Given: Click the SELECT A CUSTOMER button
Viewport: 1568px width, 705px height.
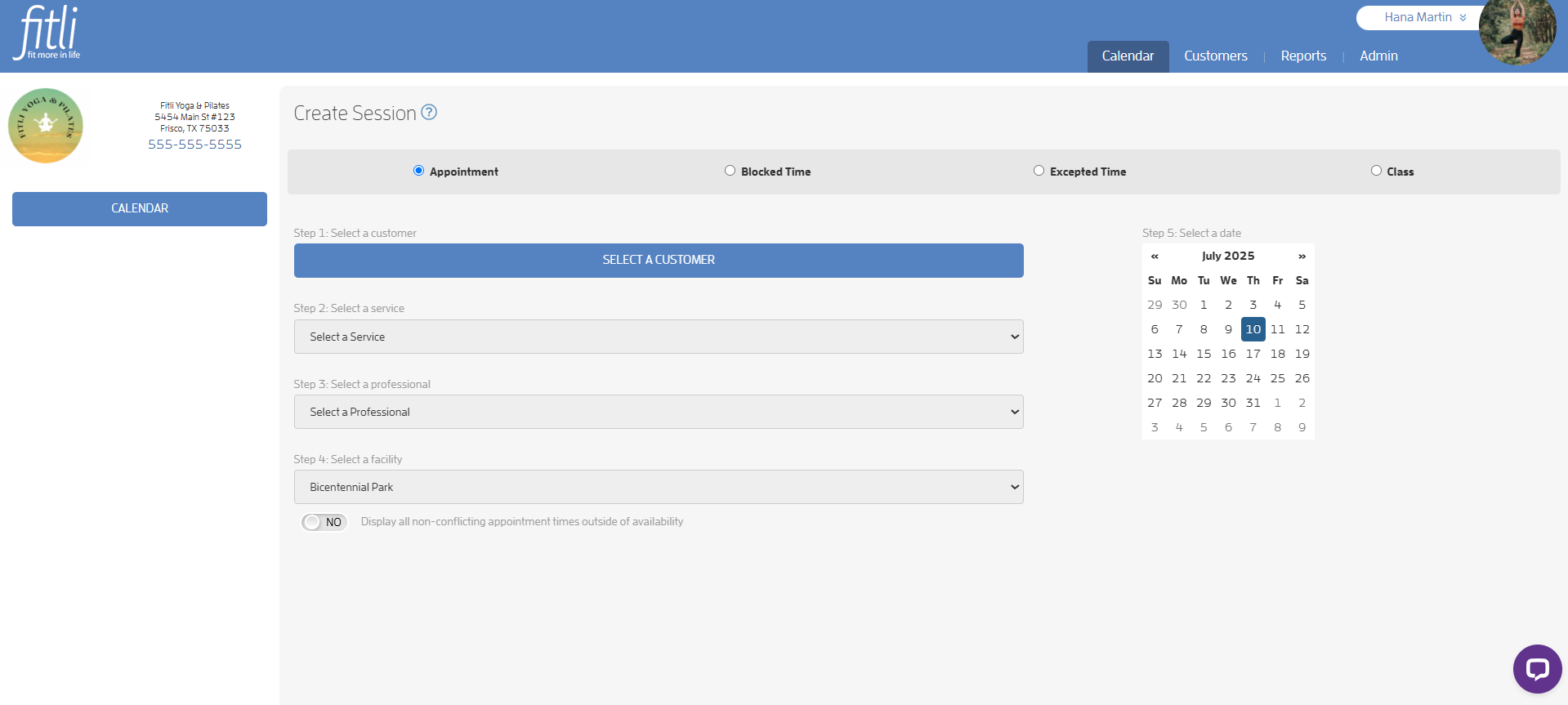Looking at the screenshot, I should pyautogui.click(x=659, y=261).
